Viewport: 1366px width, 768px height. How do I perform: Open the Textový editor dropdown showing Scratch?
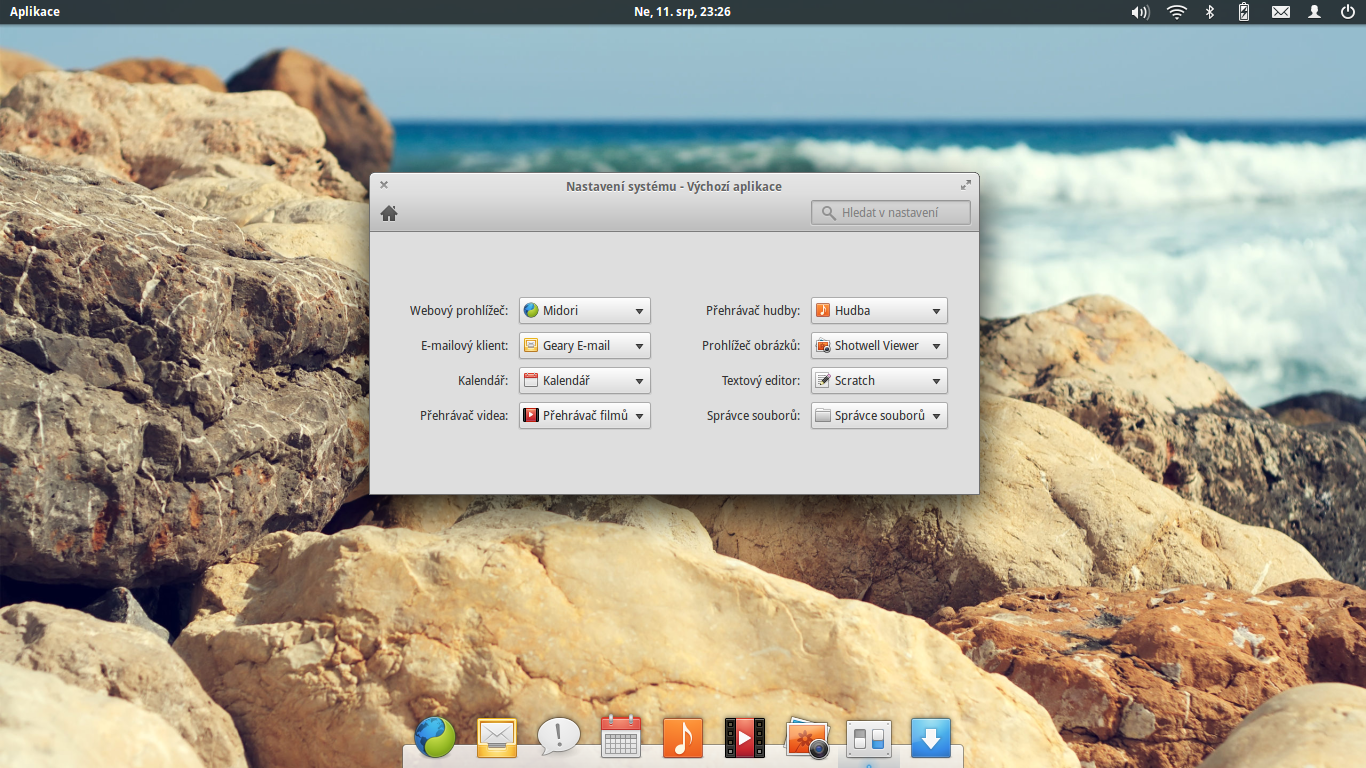pos(878,380)
